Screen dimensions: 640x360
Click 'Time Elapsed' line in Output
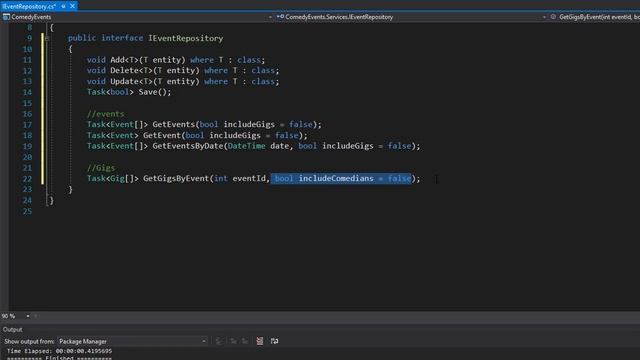tap(59, 351)
